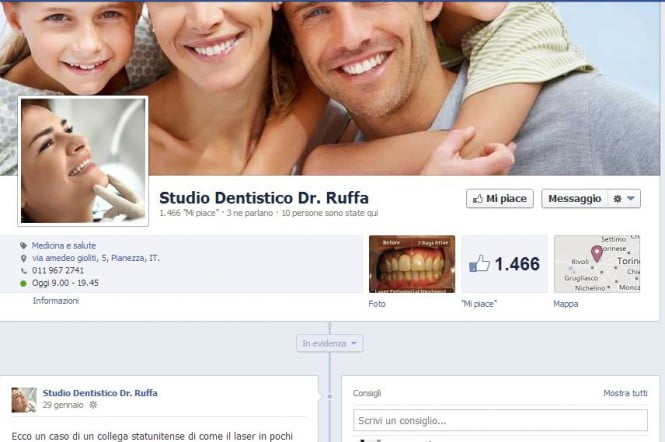Open Studio Dentistico Dr. Ruffa post author link

pos(99,393)
